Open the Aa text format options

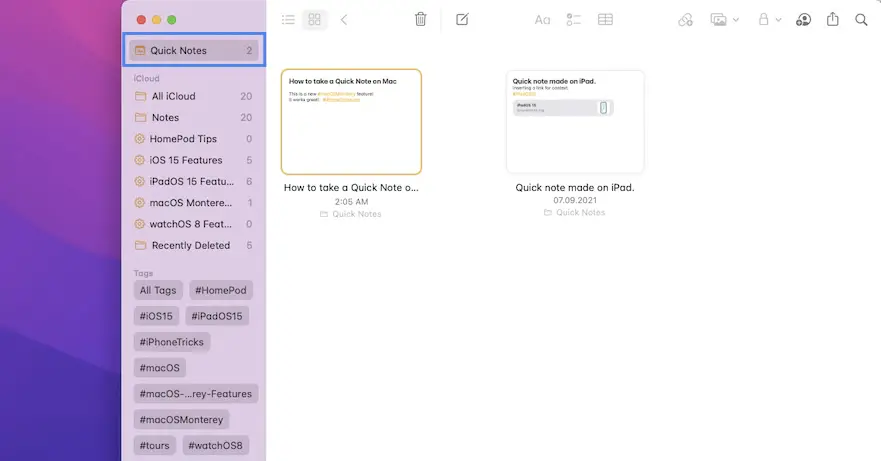point(542,20)
